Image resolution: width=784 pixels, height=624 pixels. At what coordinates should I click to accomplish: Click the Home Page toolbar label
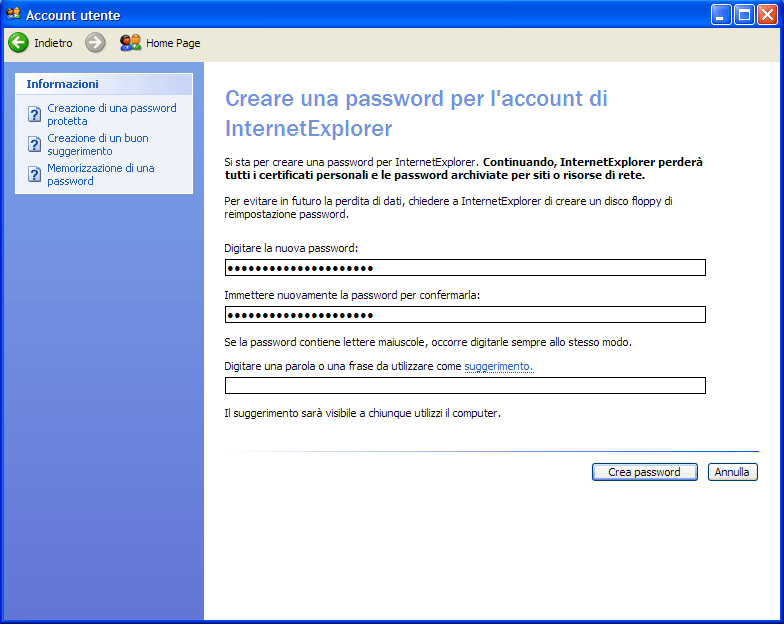173,43
